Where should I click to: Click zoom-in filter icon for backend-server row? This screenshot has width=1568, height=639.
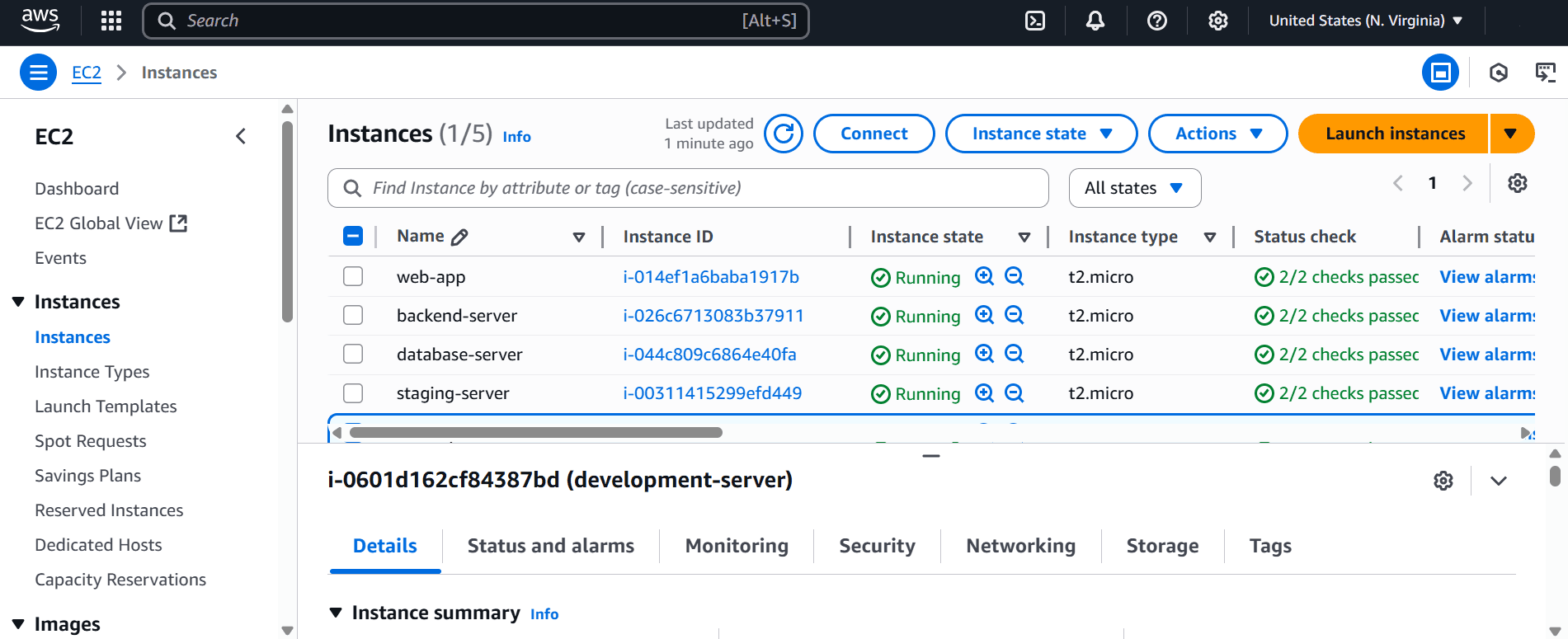tap(984, 315)
